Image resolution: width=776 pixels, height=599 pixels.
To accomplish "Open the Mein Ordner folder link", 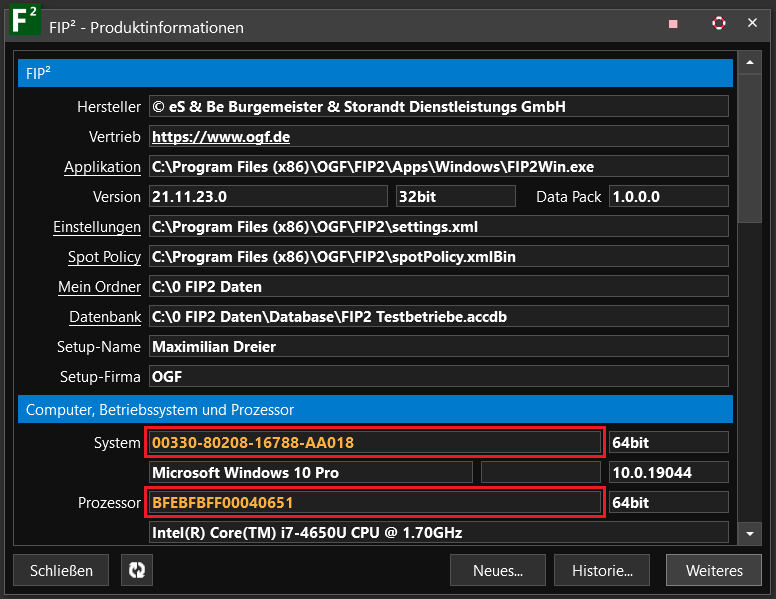I will (x=99, y=287).
